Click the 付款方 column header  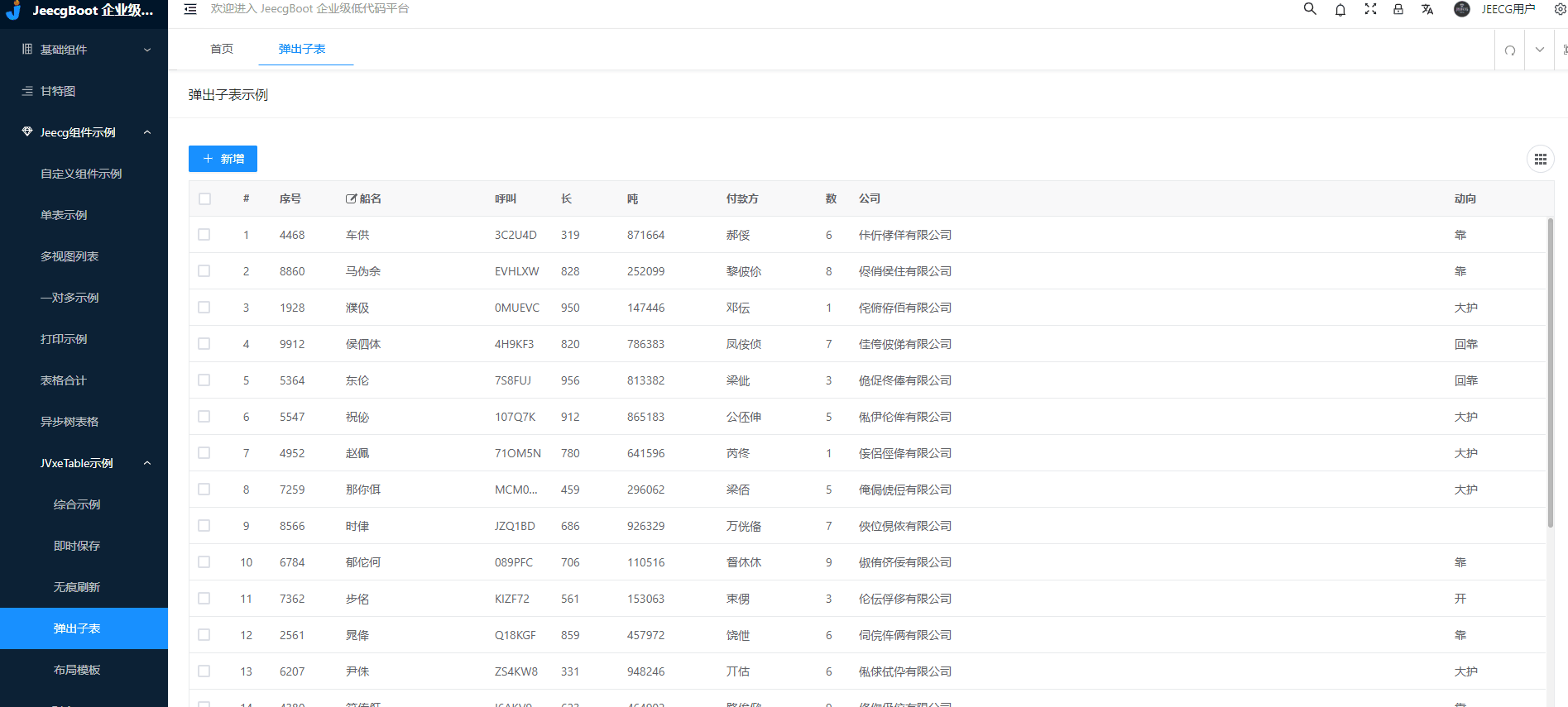[x=742, y=198]
